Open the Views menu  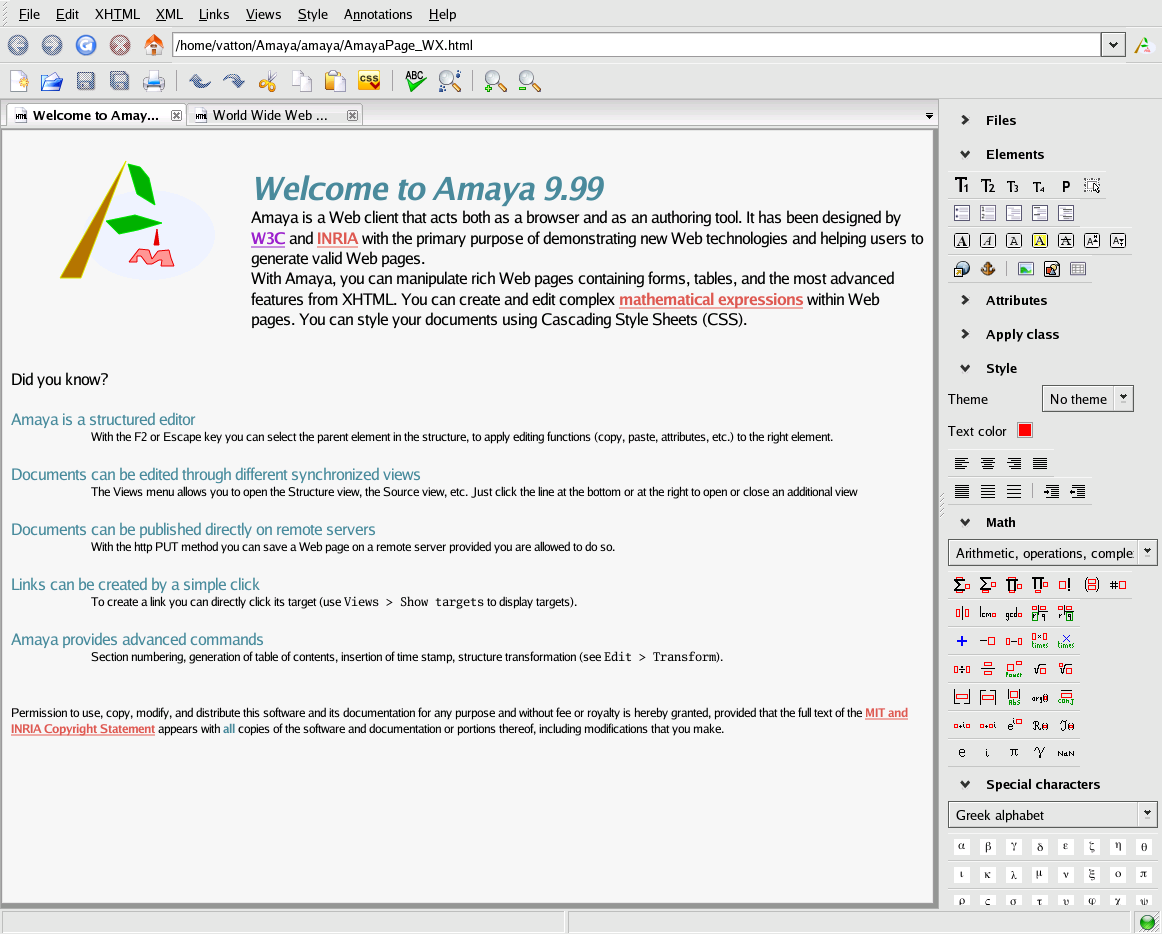tap(263, 14)
